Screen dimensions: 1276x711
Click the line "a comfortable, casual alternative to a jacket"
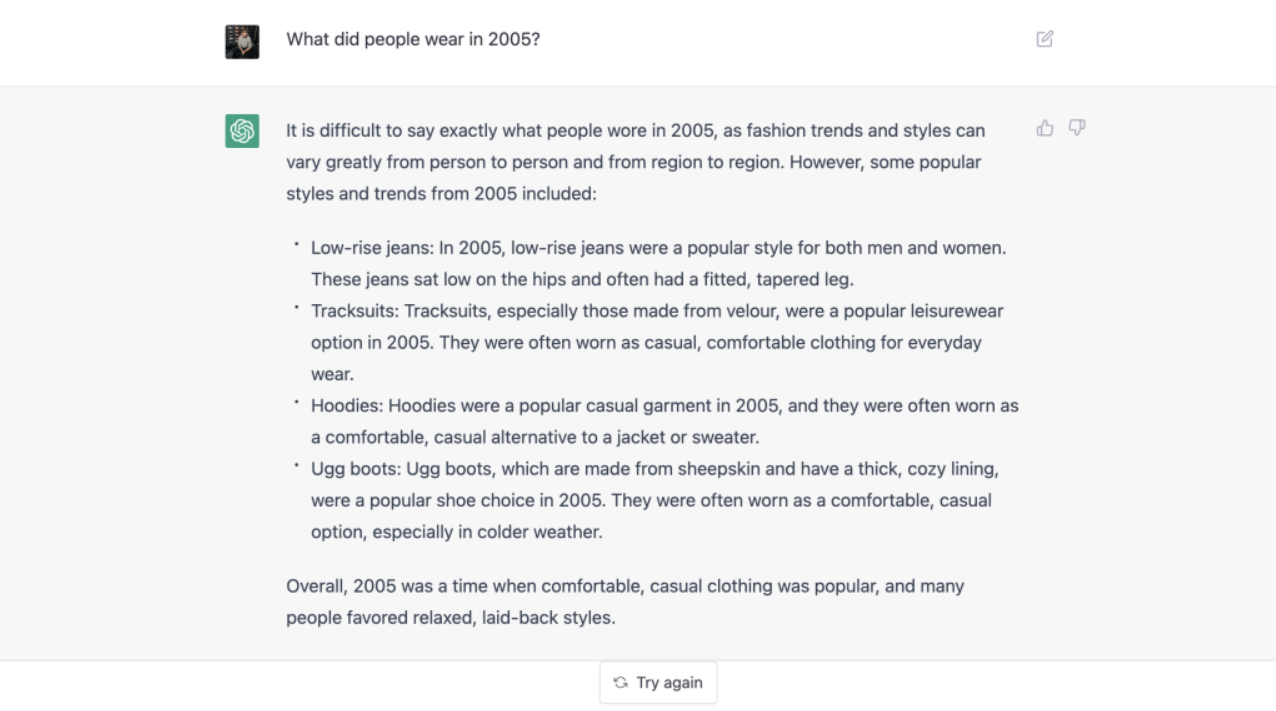coord(535,438)
